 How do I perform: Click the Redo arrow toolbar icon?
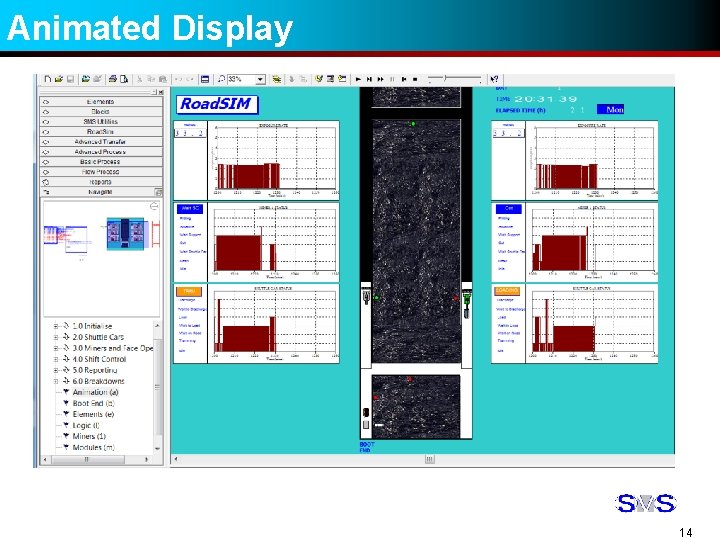[190, 79]
